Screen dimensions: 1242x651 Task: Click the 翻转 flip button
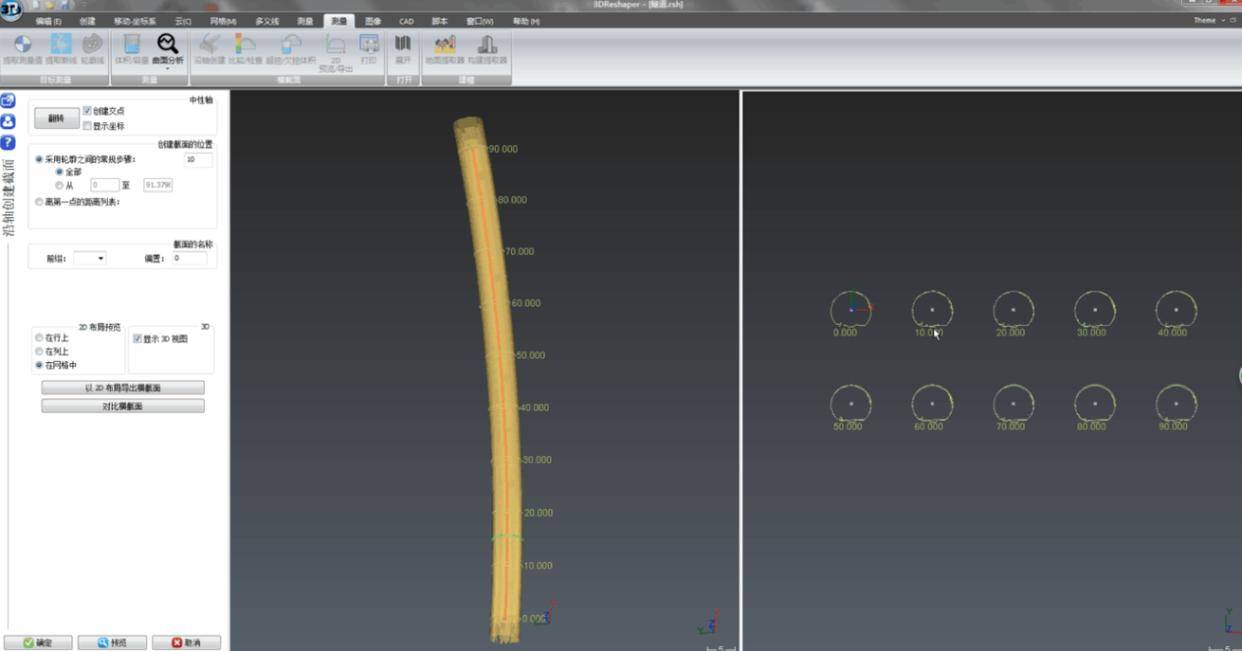pyautogui.click(x=56, y=118)
